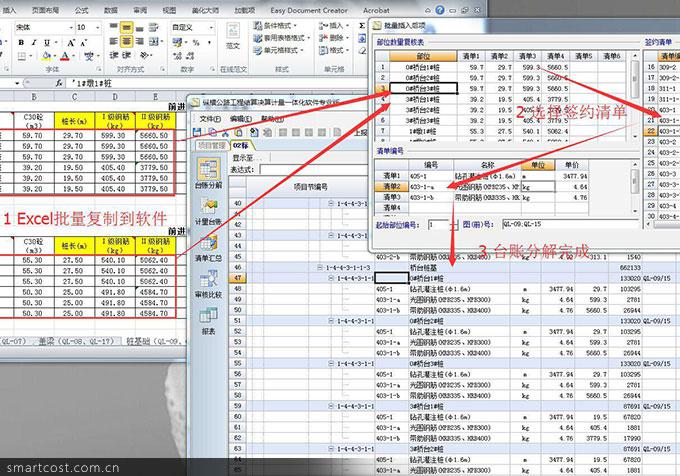Select 计量台账 sidebar icon
The width and height of the screenshot is (680, 476).
(x=209, y=211)
